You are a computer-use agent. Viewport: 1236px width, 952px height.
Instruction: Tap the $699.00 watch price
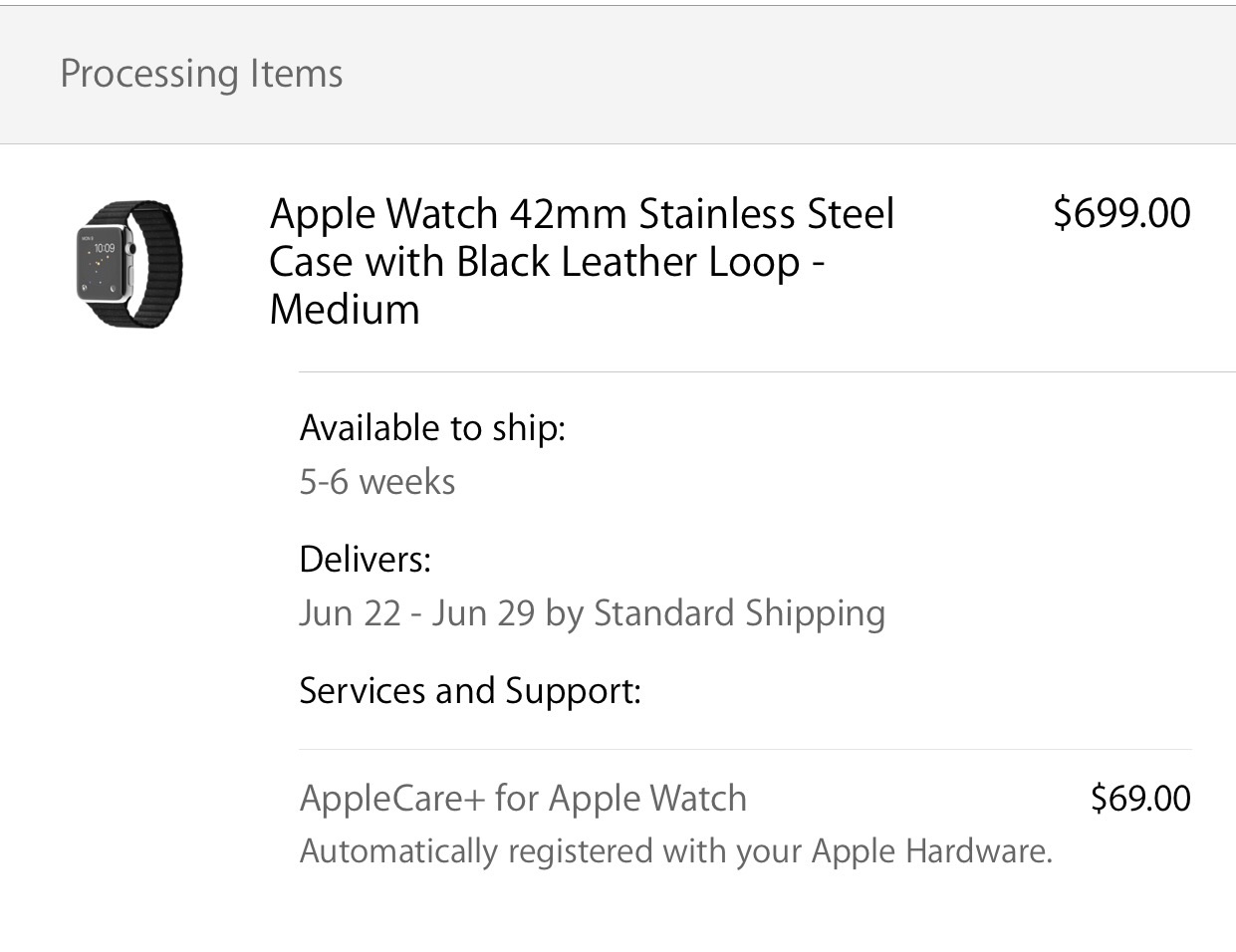[x=1121, y=213]
